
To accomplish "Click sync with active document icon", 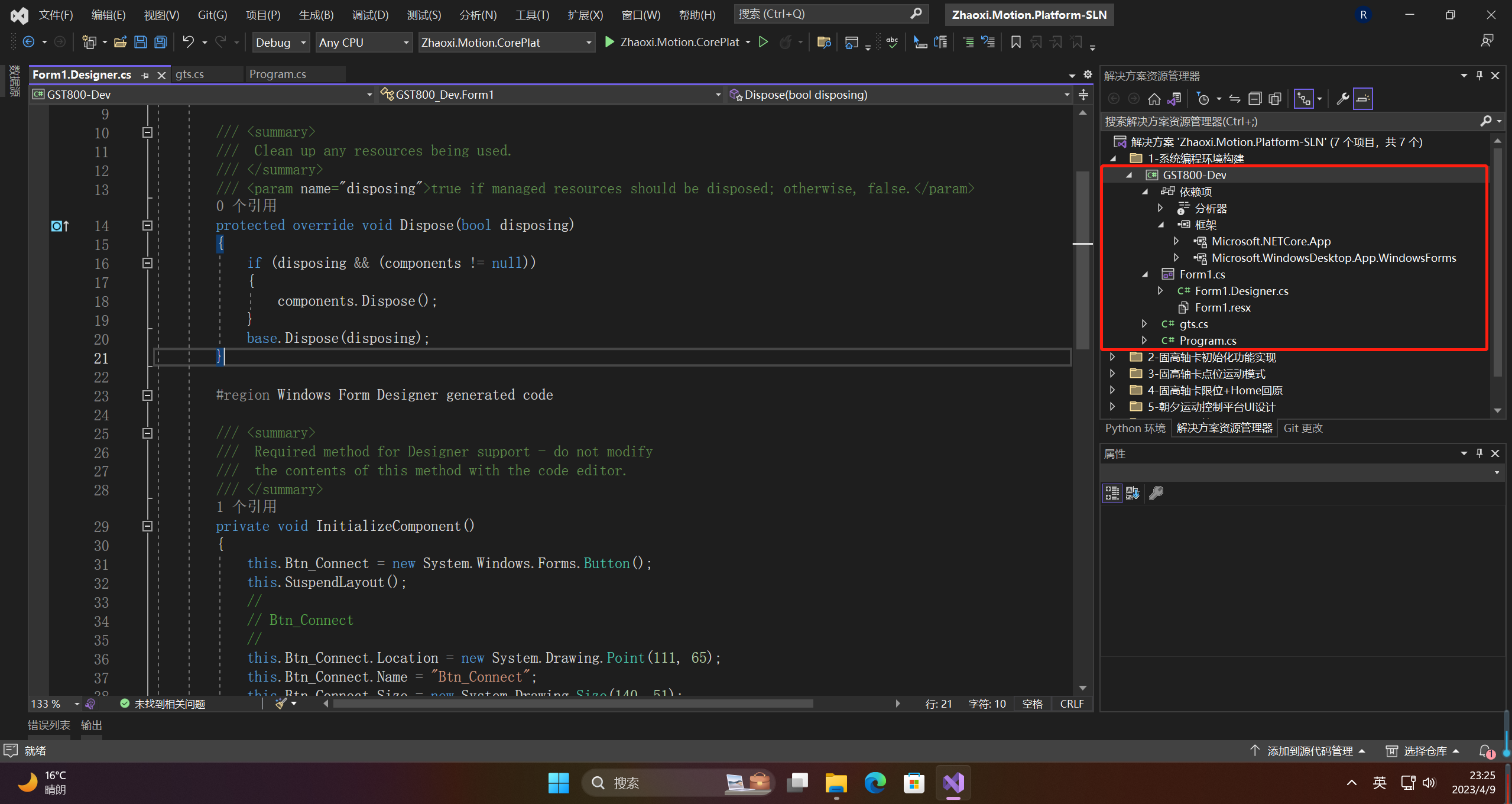I will (1235, 99).
